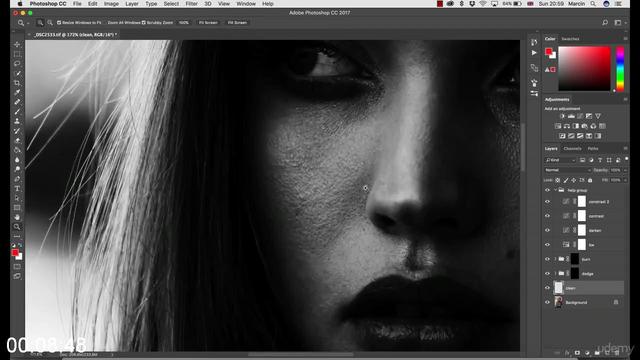Screen dimensions: 640x360
Task: Select the Blur tool
Action: [x=17, y=160]
